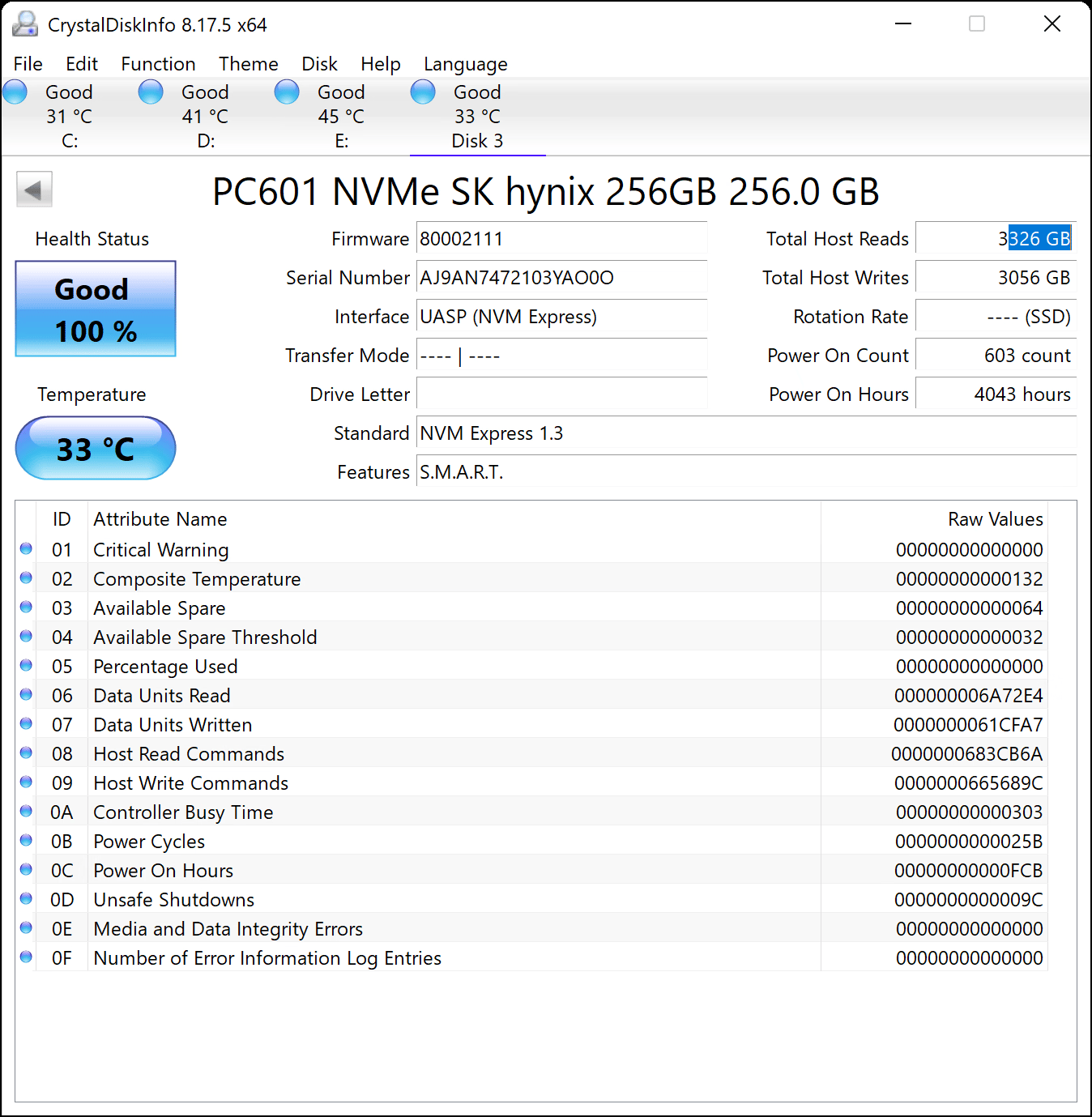Click the Good 100 % health status button
The width and height of the screenshot is (1092, 1117).
(96, 309)
